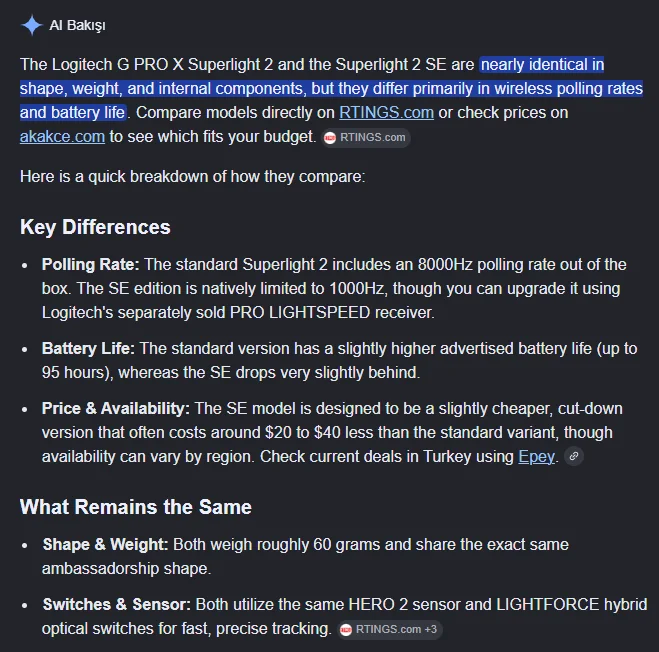Click the chain link icon after Epey
659x652 pixels.
pyautogui.click(x=574, y=456)
